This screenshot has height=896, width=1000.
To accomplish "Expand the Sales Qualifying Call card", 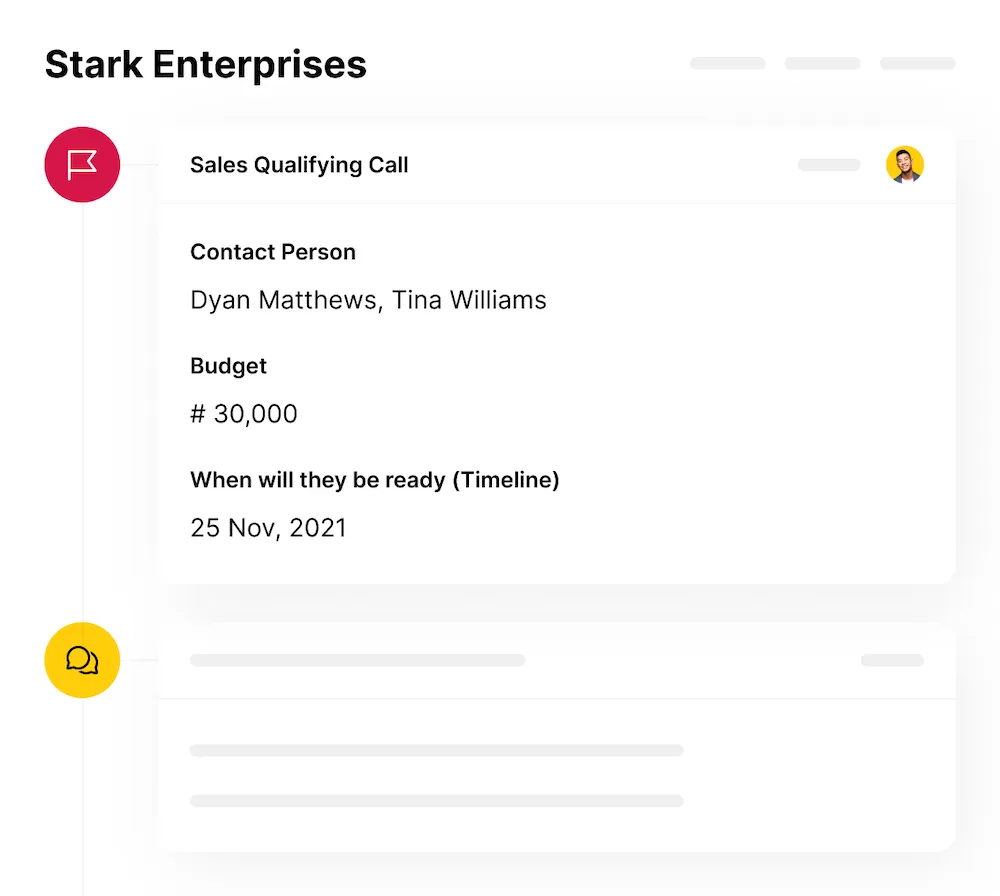I will 299,165.
